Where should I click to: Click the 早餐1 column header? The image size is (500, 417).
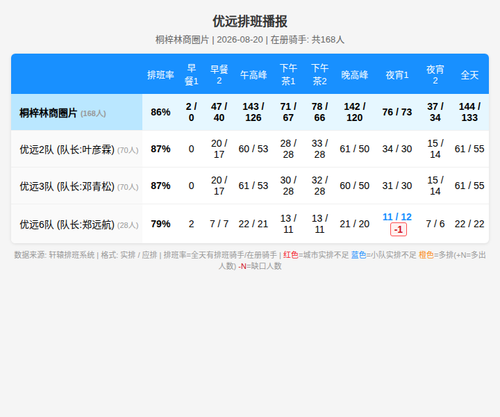pyautogui.click(x=191, y=75)
